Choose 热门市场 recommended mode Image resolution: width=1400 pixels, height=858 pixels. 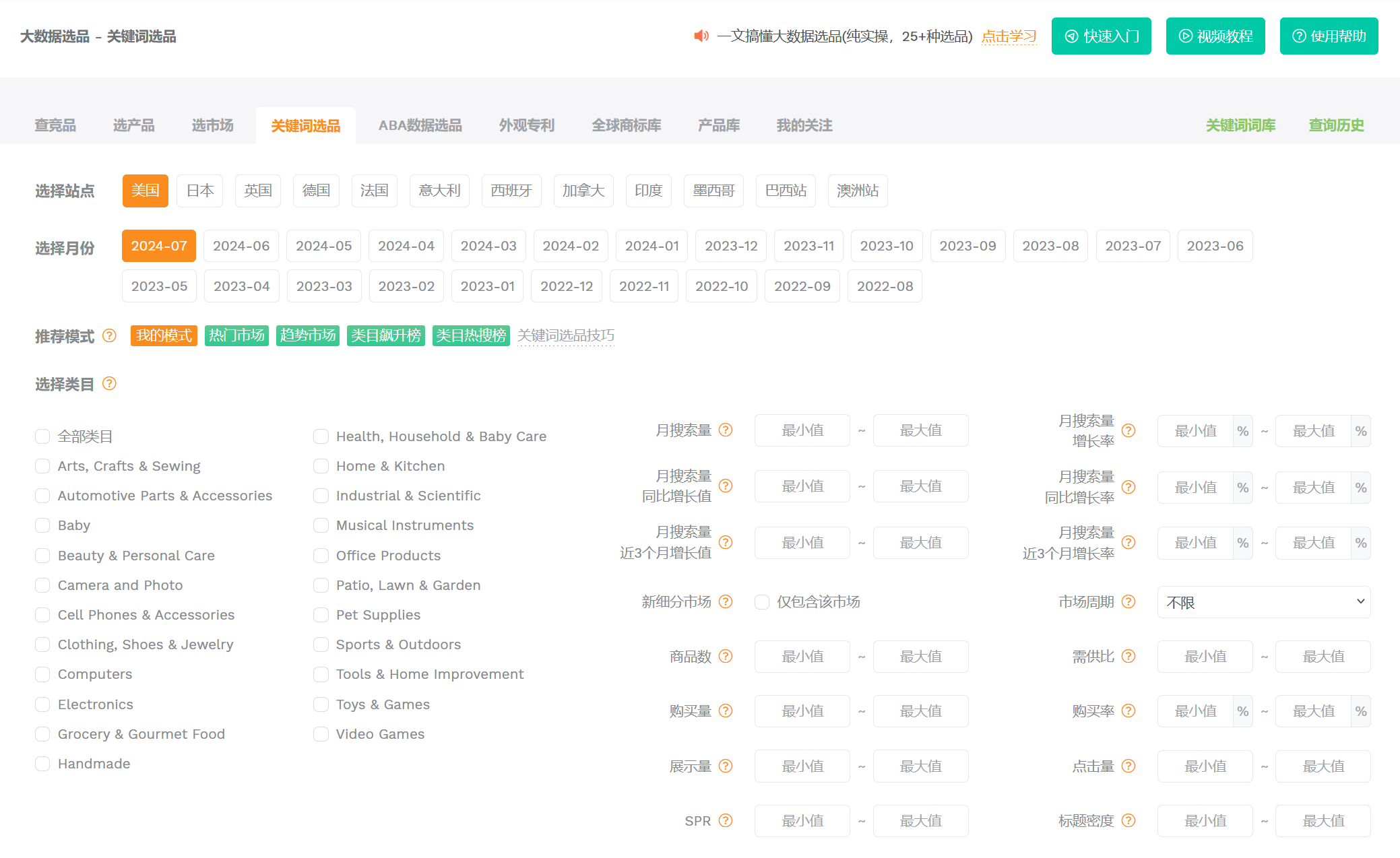click(x=236, y=335)
